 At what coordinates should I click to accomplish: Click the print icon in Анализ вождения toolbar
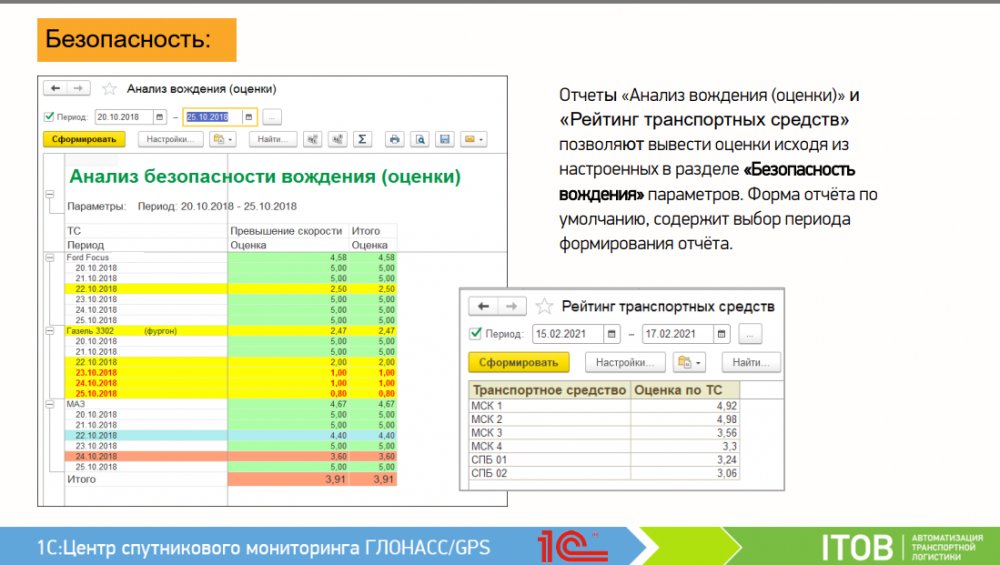coord(395,140)
